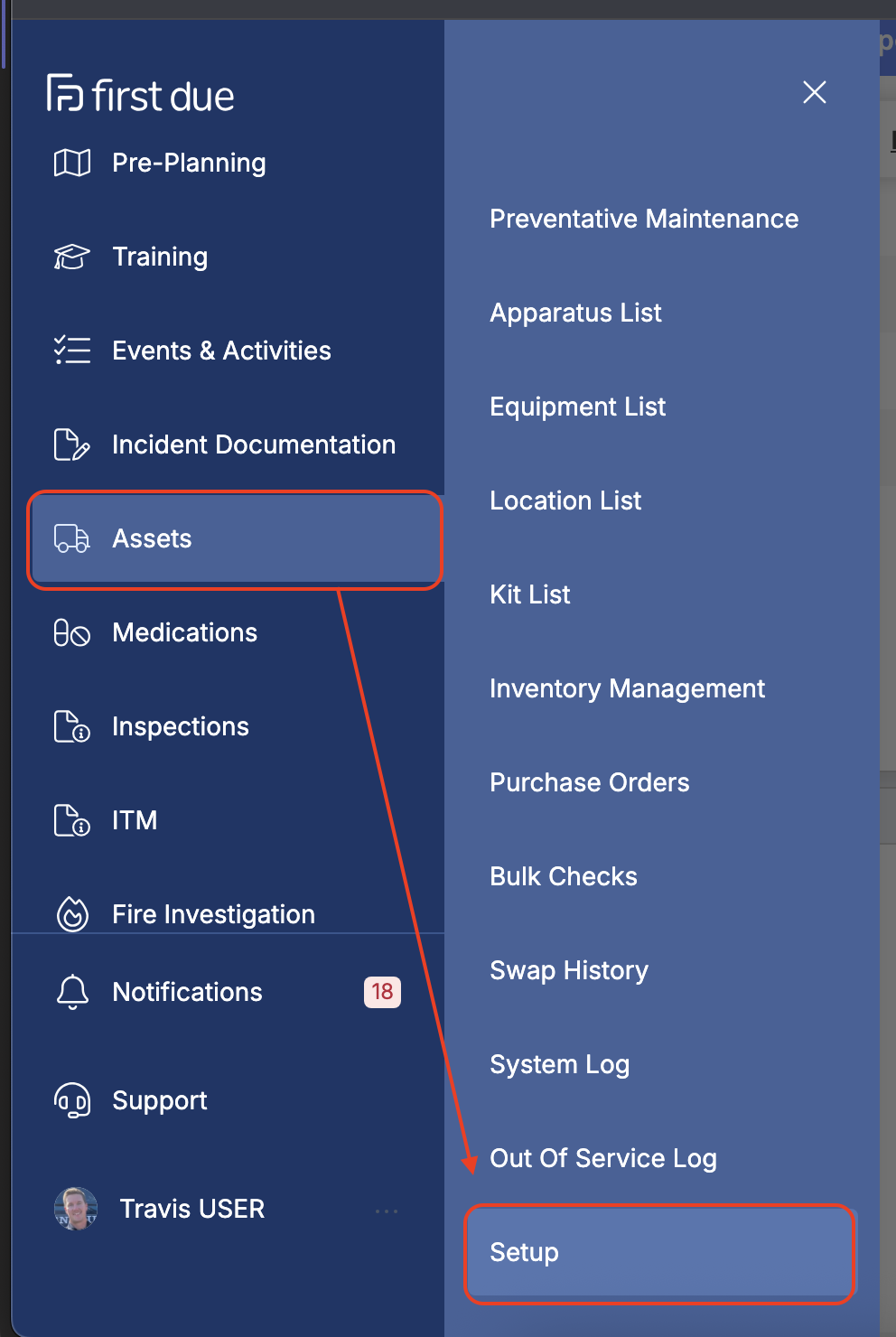Click the Training graduation cap icon

point(72,257)
